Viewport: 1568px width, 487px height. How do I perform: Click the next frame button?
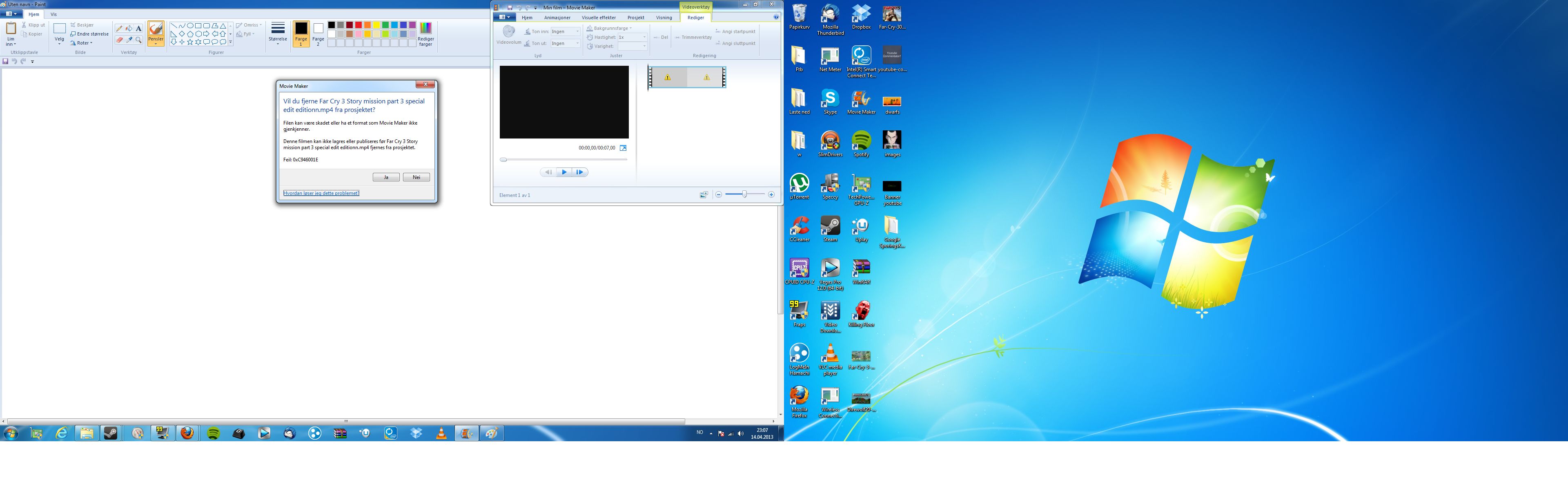[580, 172]
